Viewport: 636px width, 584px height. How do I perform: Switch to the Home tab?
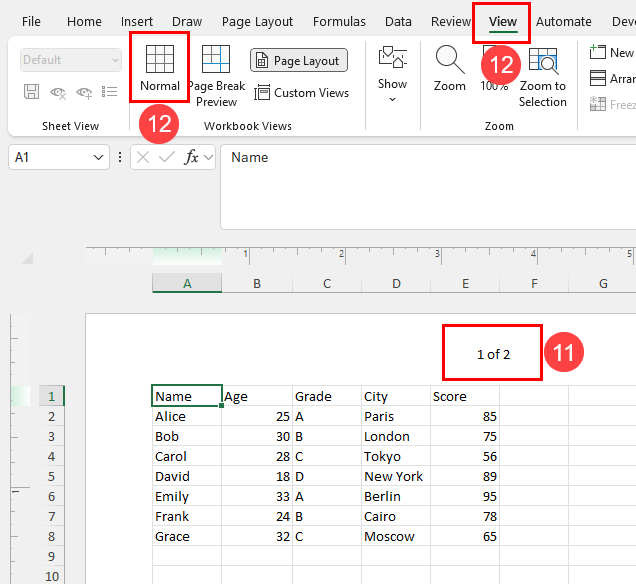point(84,21)
